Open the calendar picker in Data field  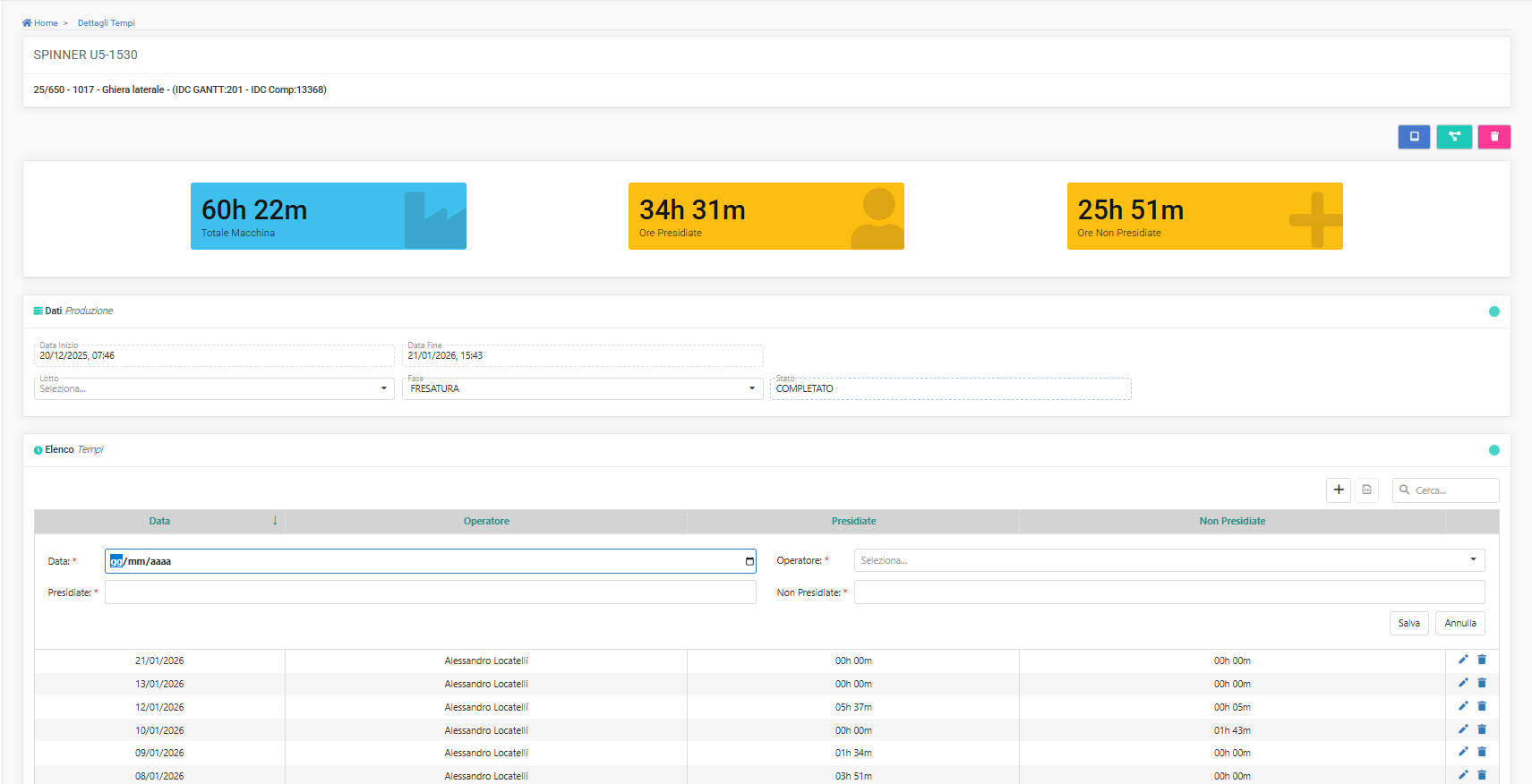tap(749, 561)
